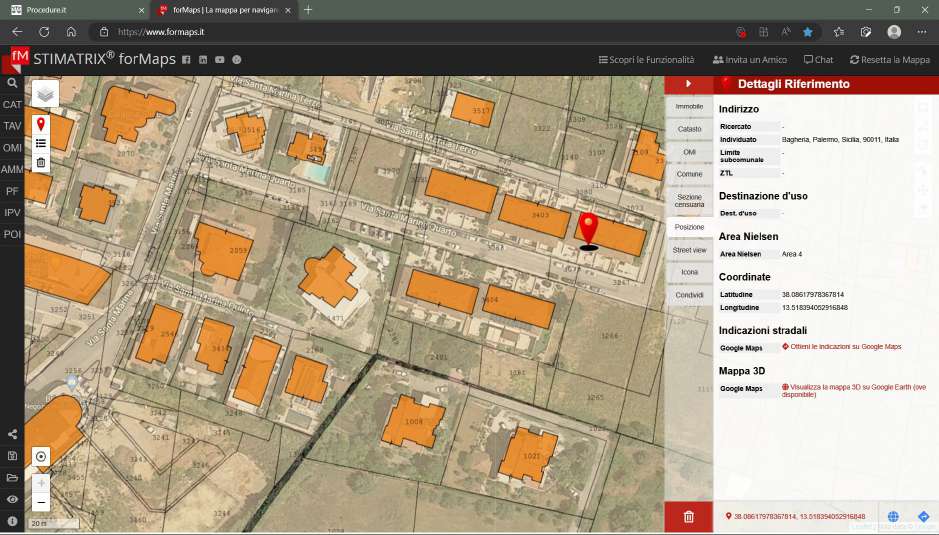The image size is (939, 535).
Task: Toggle the OMI layer in the sidebar
Action: coord(12,148)
